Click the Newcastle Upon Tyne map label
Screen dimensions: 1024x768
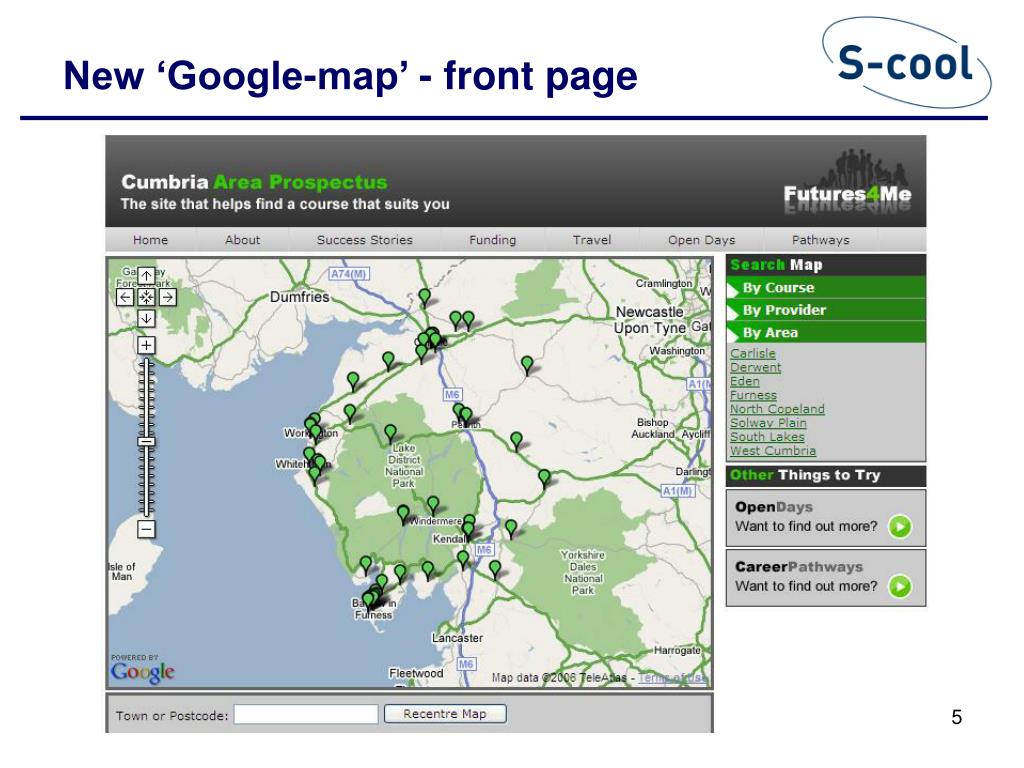pyautogui.click(x=650, y=320)
